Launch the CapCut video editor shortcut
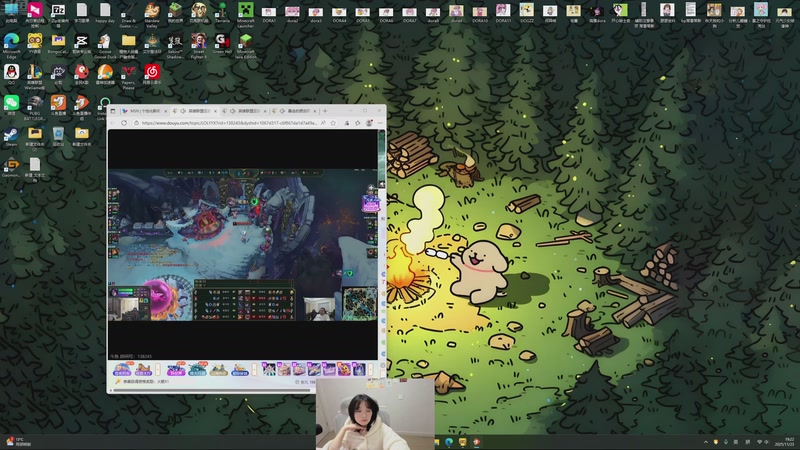This screenshot has width=800, height=450. [82, 45]
